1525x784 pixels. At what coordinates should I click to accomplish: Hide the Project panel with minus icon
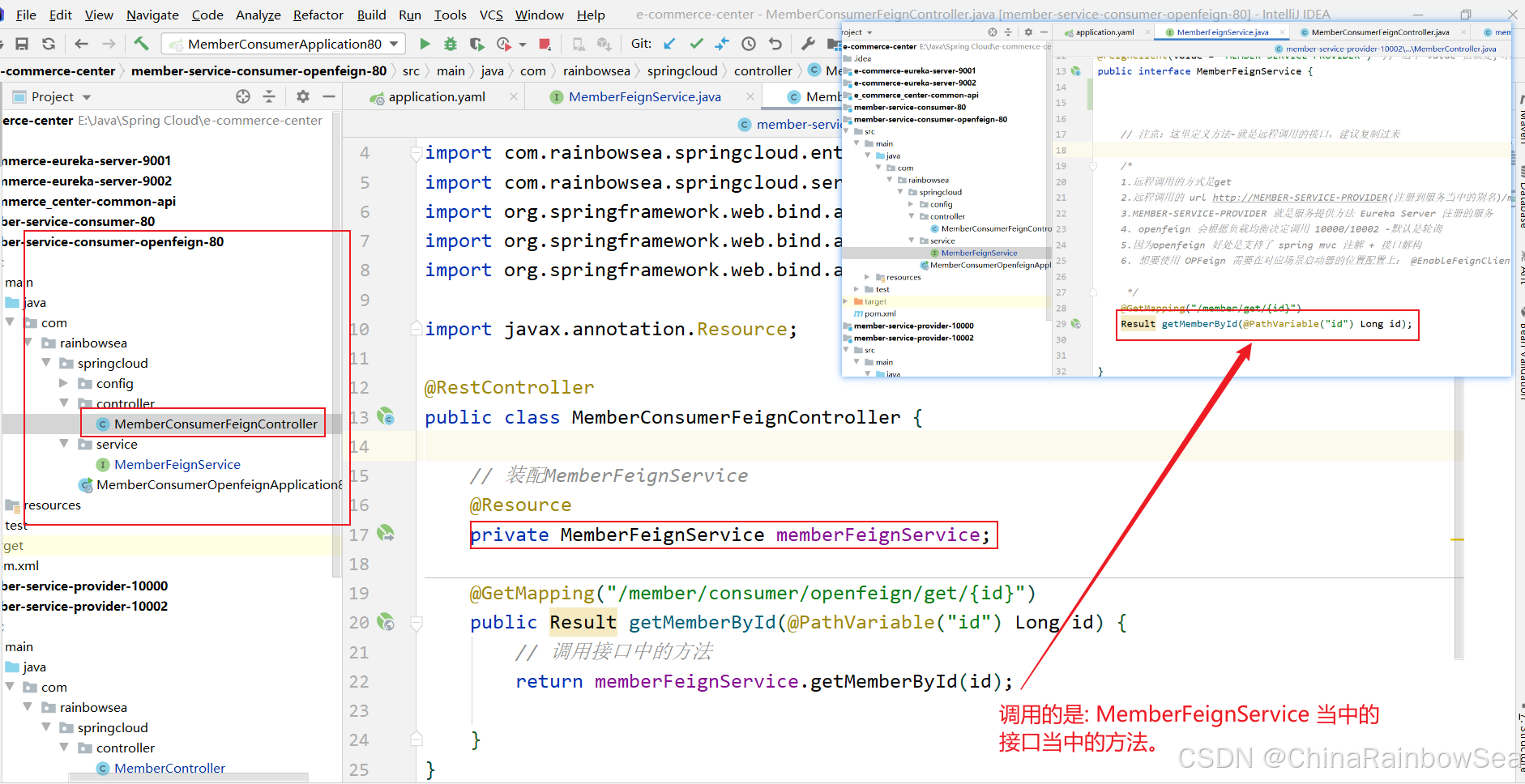pyautogui.click(x=329, y=96)
